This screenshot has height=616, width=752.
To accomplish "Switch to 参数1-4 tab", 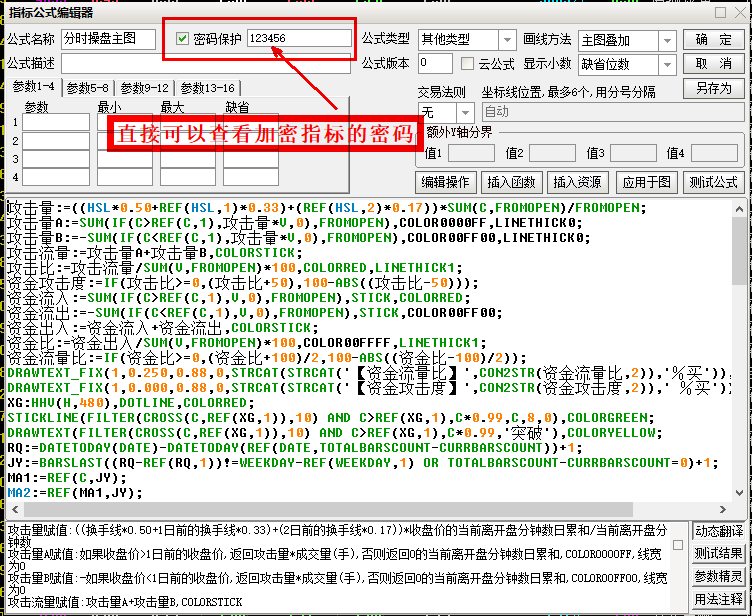I will 34,87.
